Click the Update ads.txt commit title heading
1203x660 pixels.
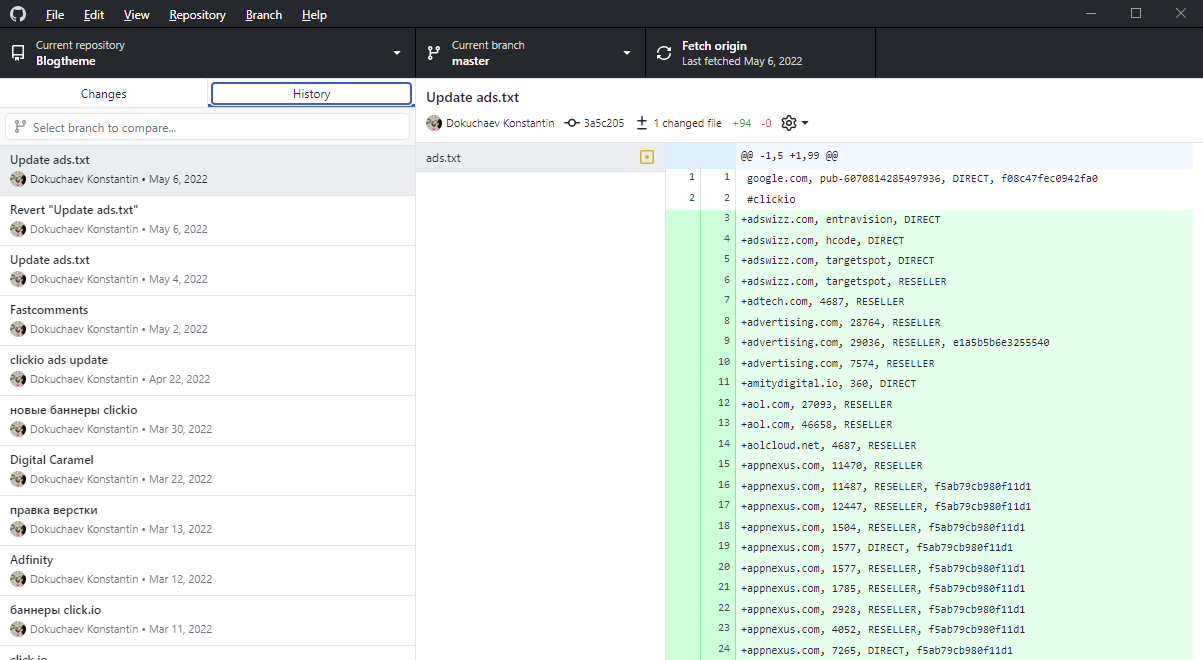coord(472,97)
